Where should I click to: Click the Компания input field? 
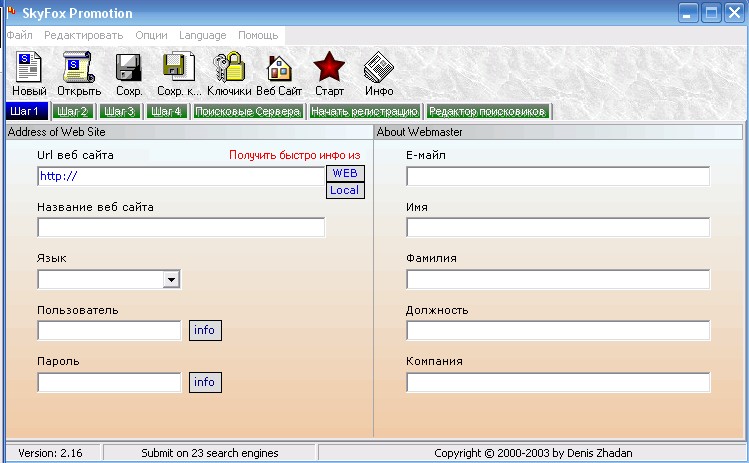point(558,382)
